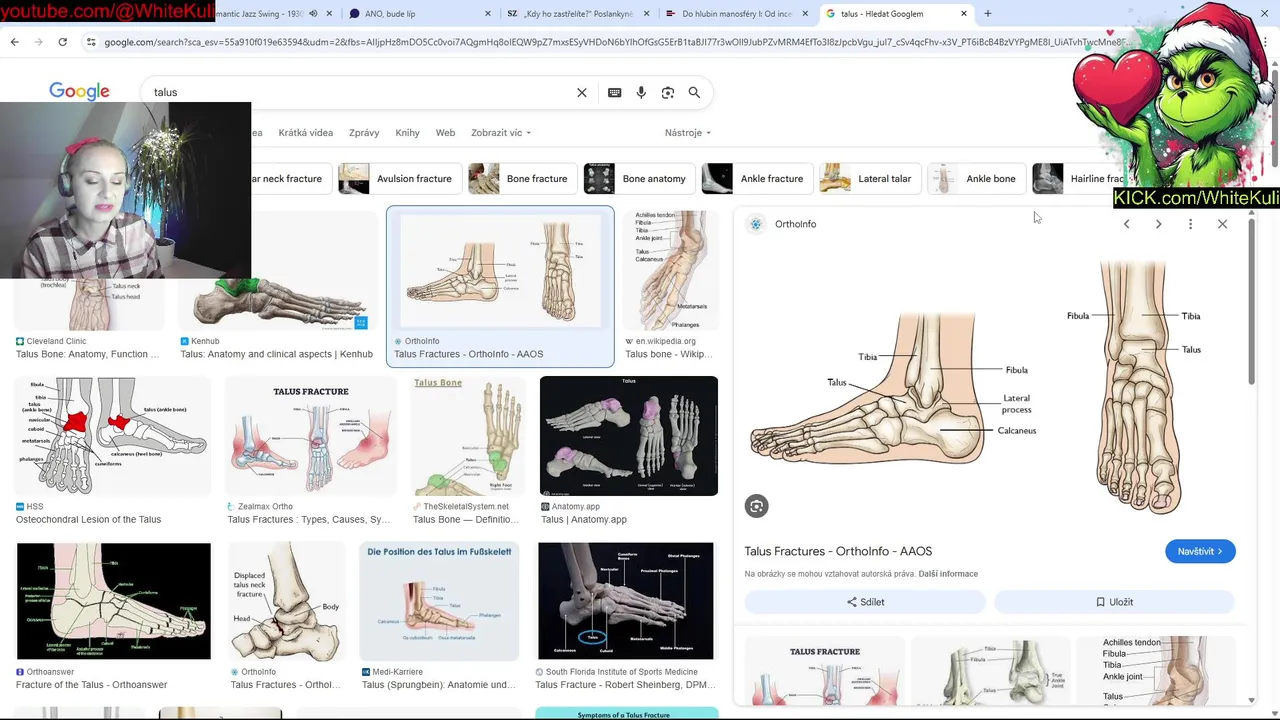Close the 'ANO, bude líp' tab
This screenshot has height=720, width=1280.
pyautogui.click(x=488, y=14)
